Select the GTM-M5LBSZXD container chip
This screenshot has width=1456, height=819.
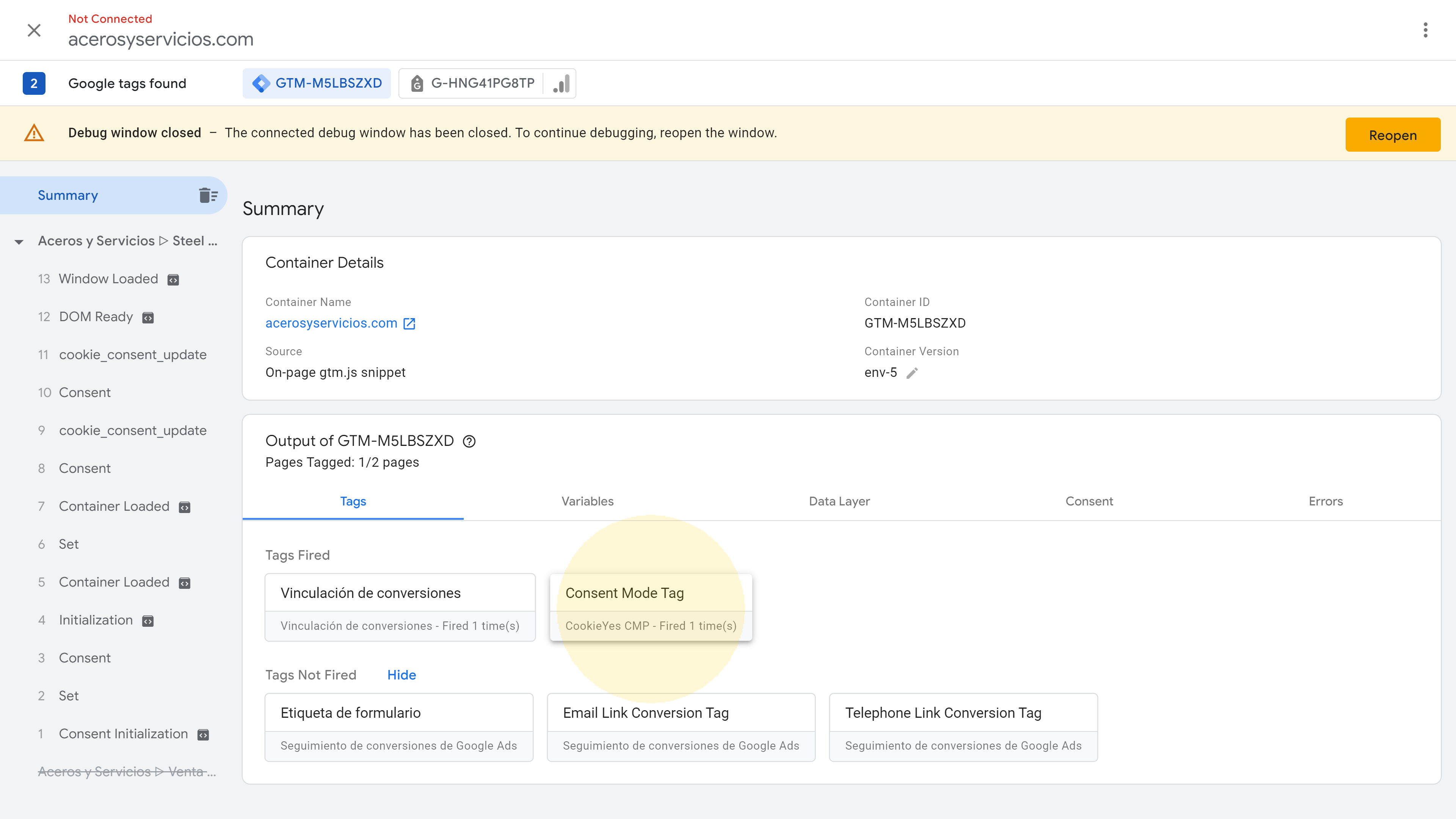click(317, 83)
